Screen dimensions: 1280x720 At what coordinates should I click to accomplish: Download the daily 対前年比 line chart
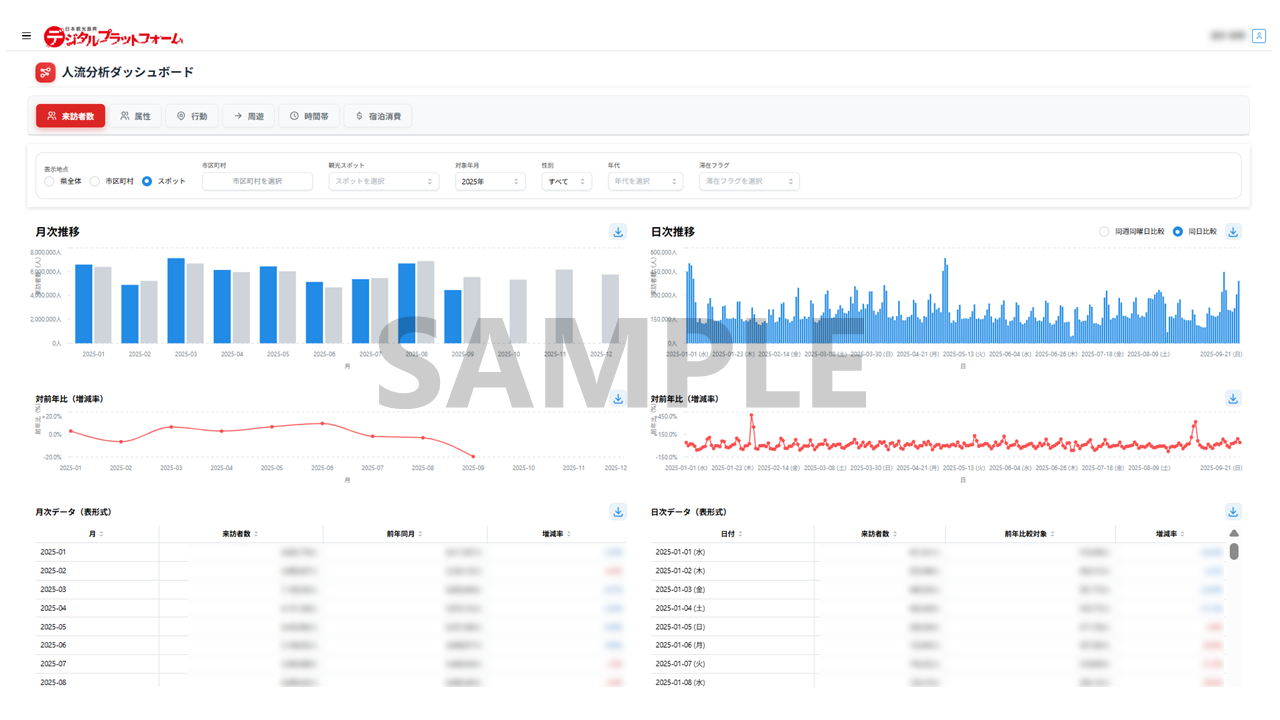click(x=1233, y=399)
